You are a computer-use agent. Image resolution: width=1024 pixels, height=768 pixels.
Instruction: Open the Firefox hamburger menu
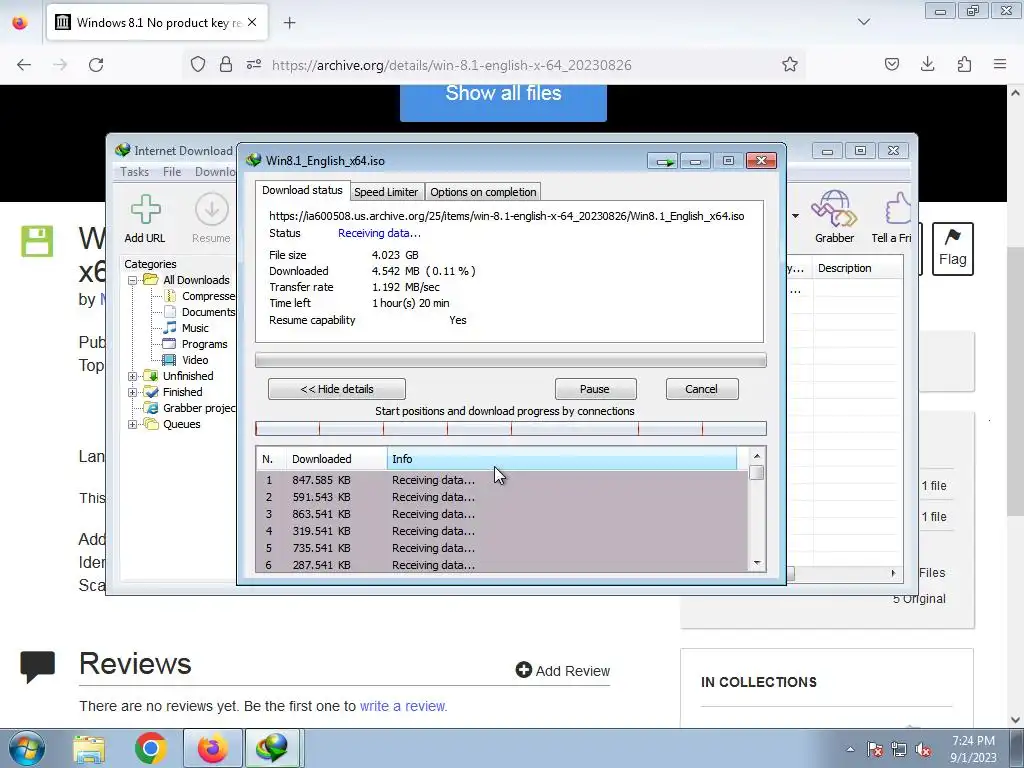(x=1000, y=64)
